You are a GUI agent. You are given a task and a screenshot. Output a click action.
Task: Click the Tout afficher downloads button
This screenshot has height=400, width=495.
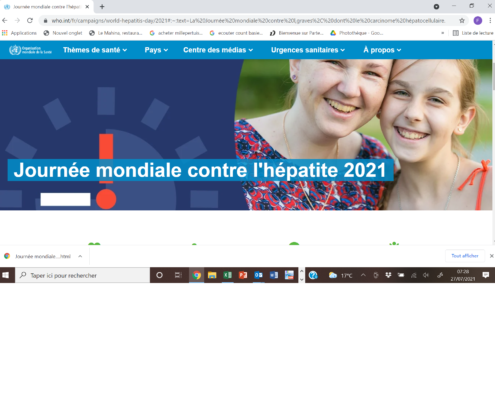click(465, 256)
